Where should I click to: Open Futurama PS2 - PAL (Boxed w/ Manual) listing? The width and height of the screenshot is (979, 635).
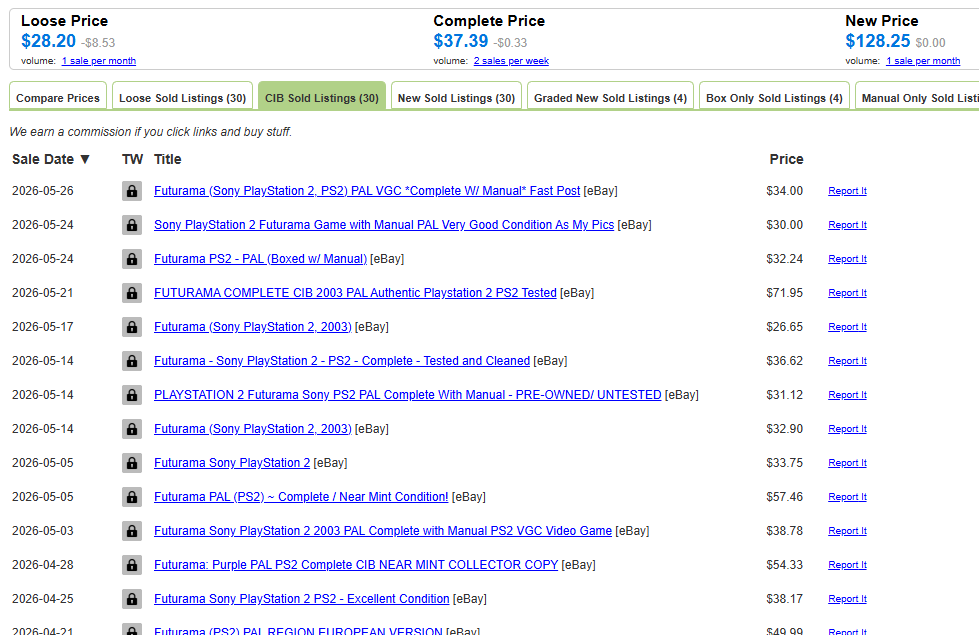(x=260, y=258)
